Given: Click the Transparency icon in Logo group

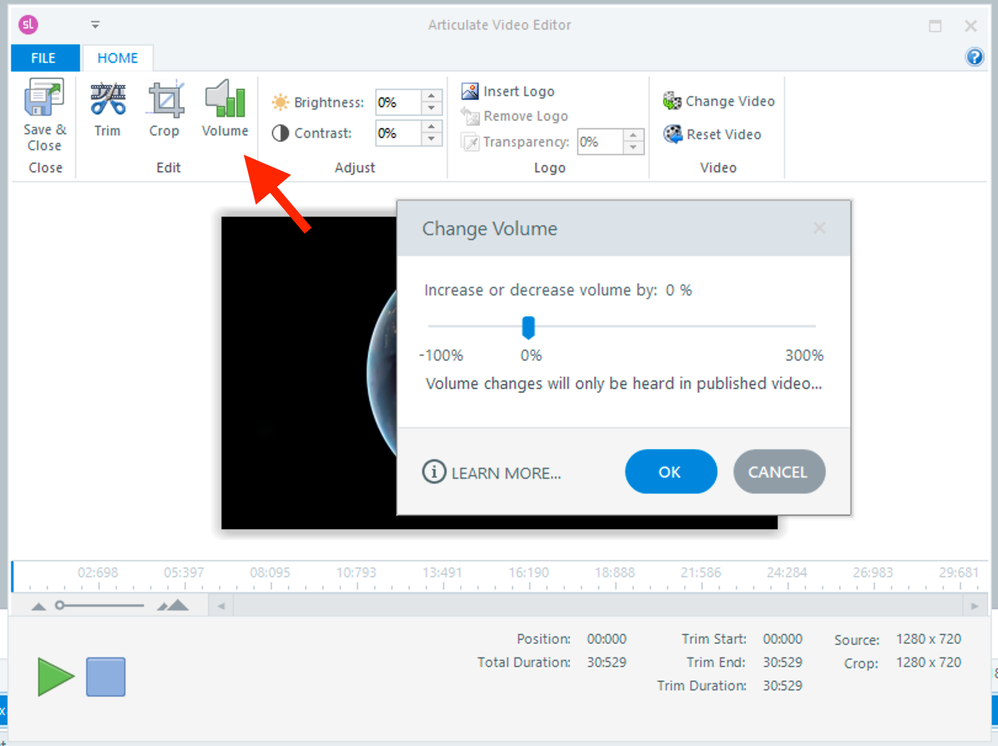Looking at the screenshot, I should [x=470, y=141].
